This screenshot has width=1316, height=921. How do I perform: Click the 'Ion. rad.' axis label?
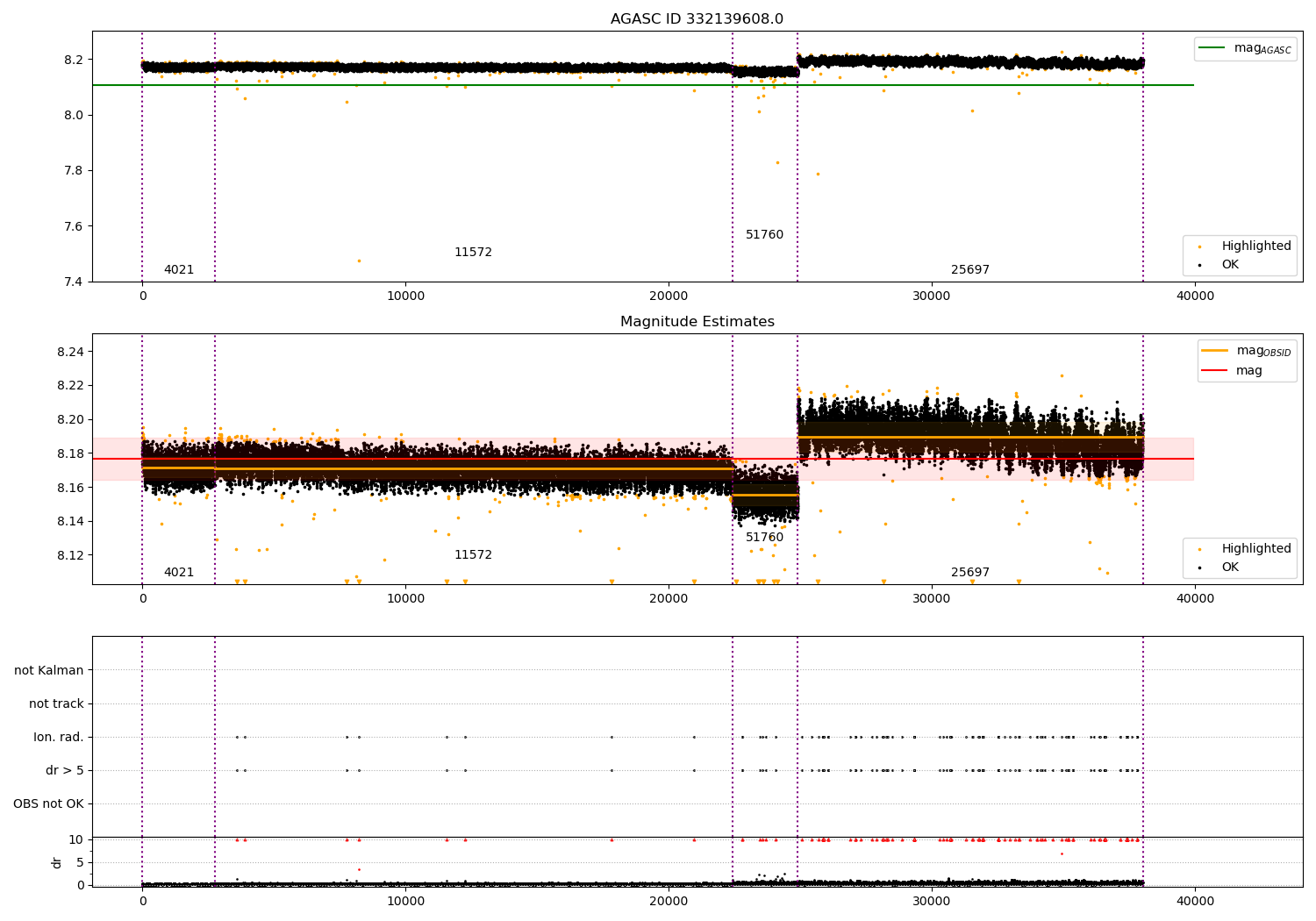[59, 737]
